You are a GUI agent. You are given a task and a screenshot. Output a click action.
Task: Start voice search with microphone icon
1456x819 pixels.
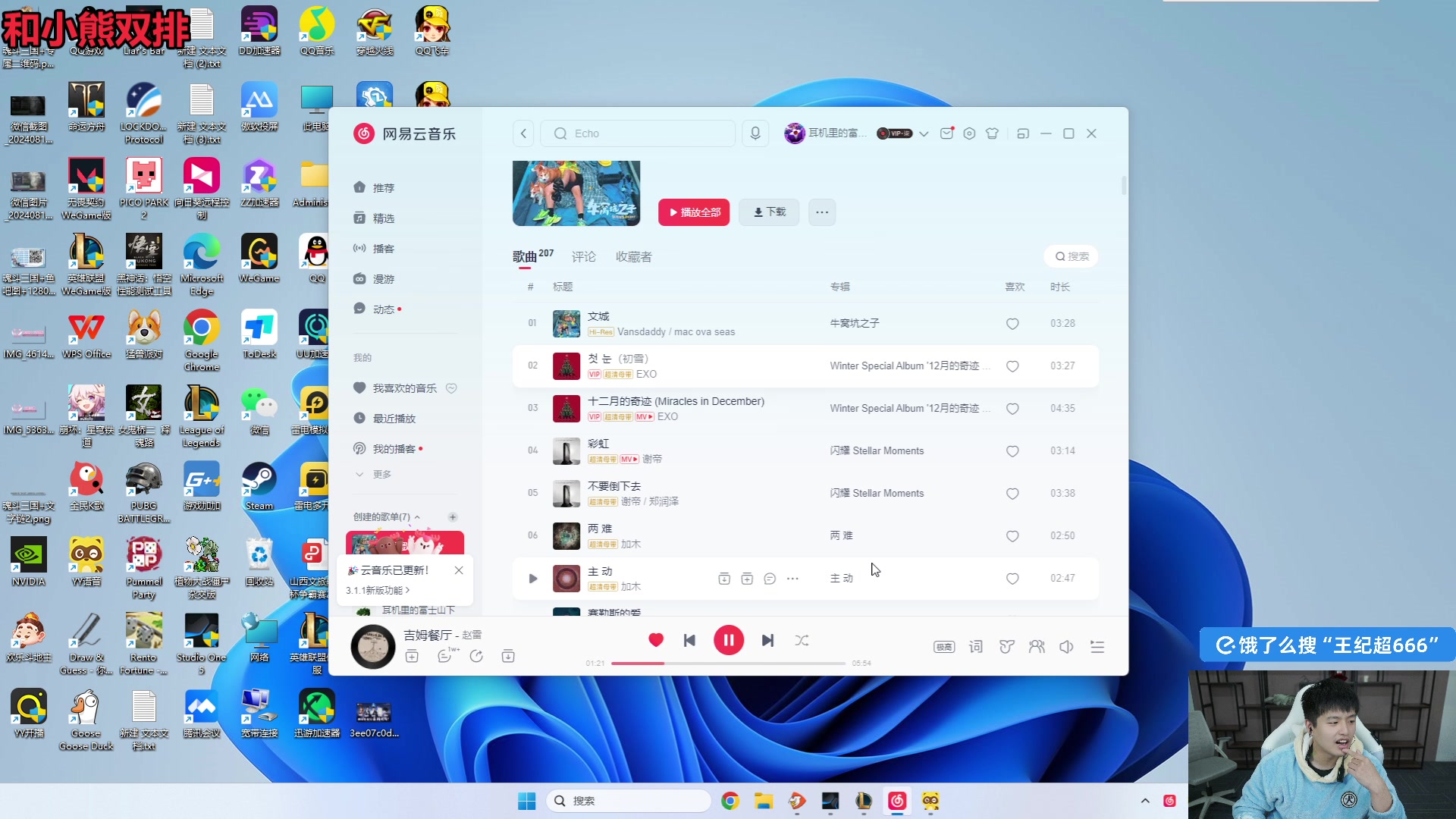755,133
